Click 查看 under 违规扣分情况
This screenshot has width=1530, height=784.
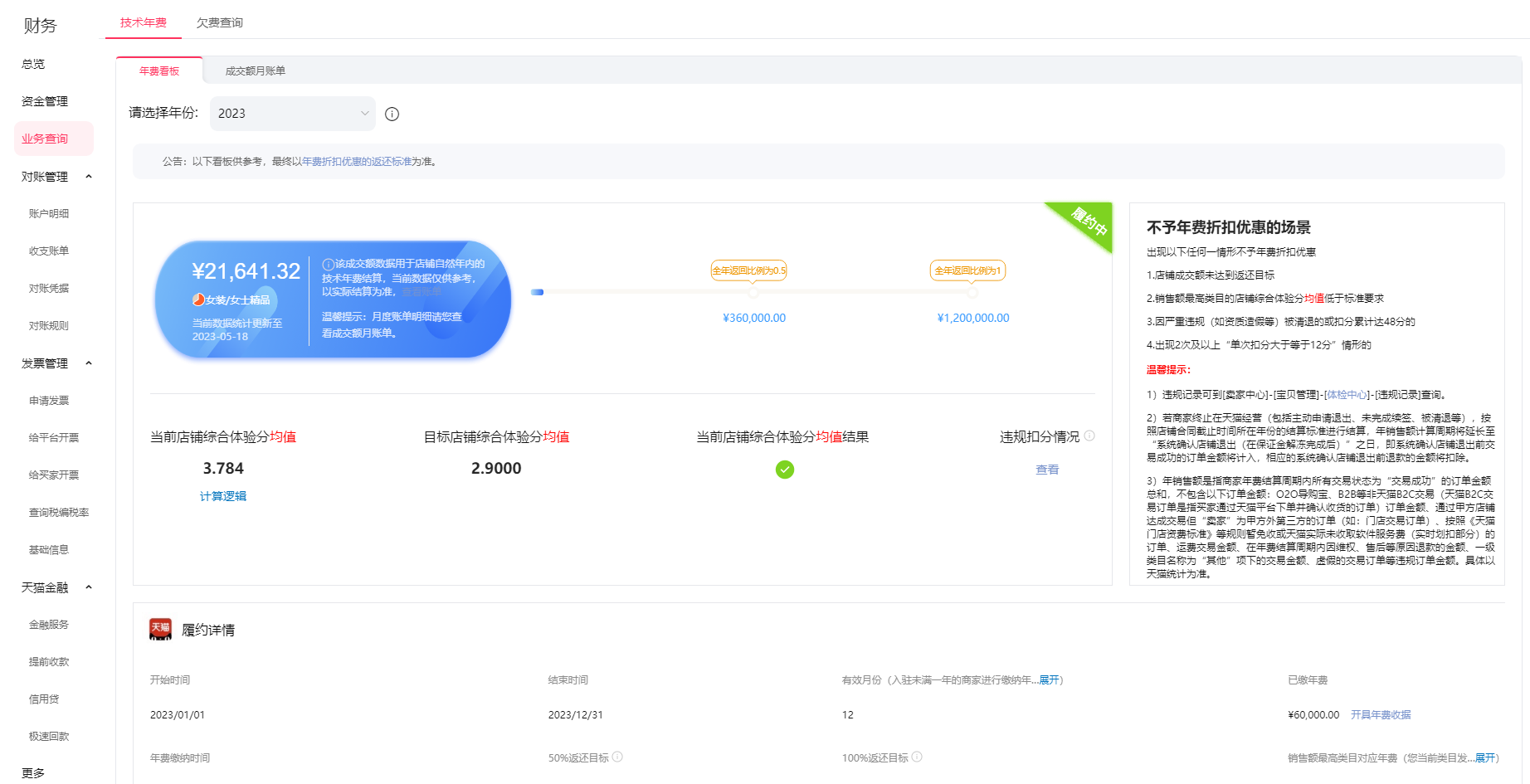pos(1047,470)
